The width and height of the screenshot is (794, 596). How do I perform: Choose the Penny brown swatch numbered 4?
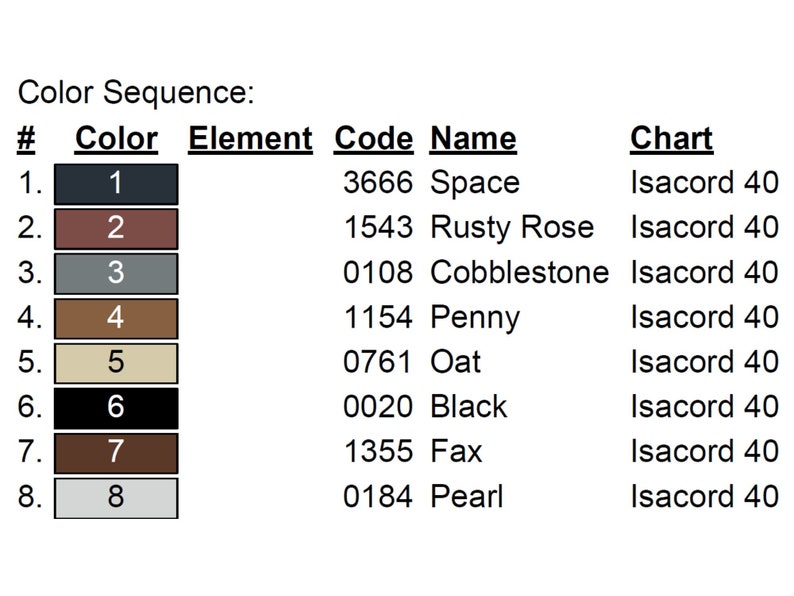(x=116, y=319)
